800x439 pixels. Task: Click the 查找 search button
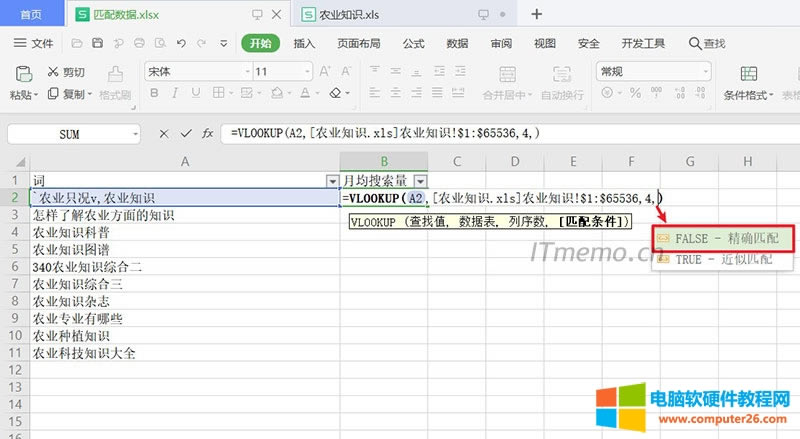(707, 43)
